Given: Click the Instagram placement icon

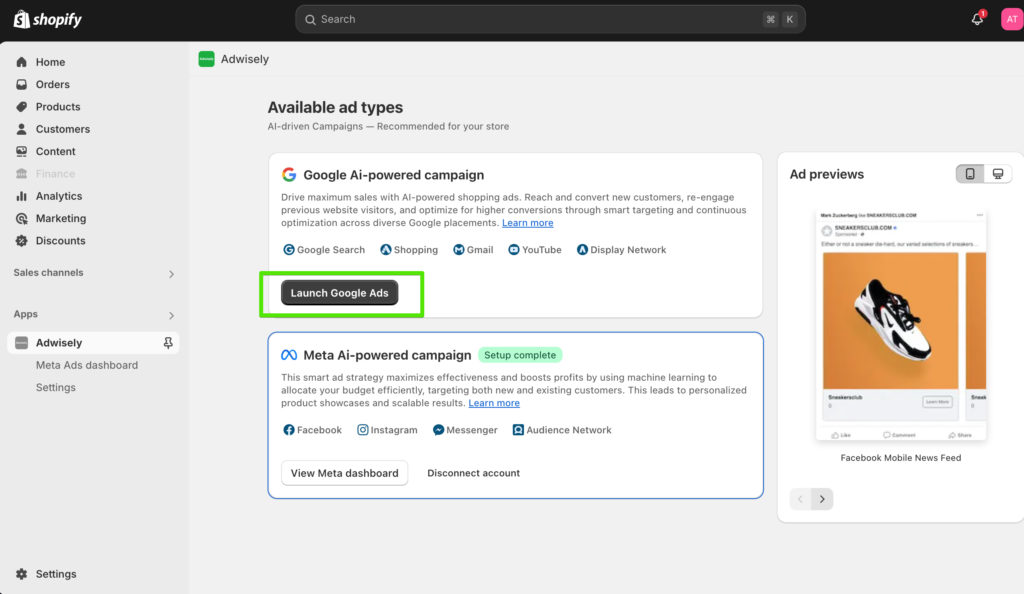Looking at the screenshot, I should pyautogui.click(x=362, y=430).
